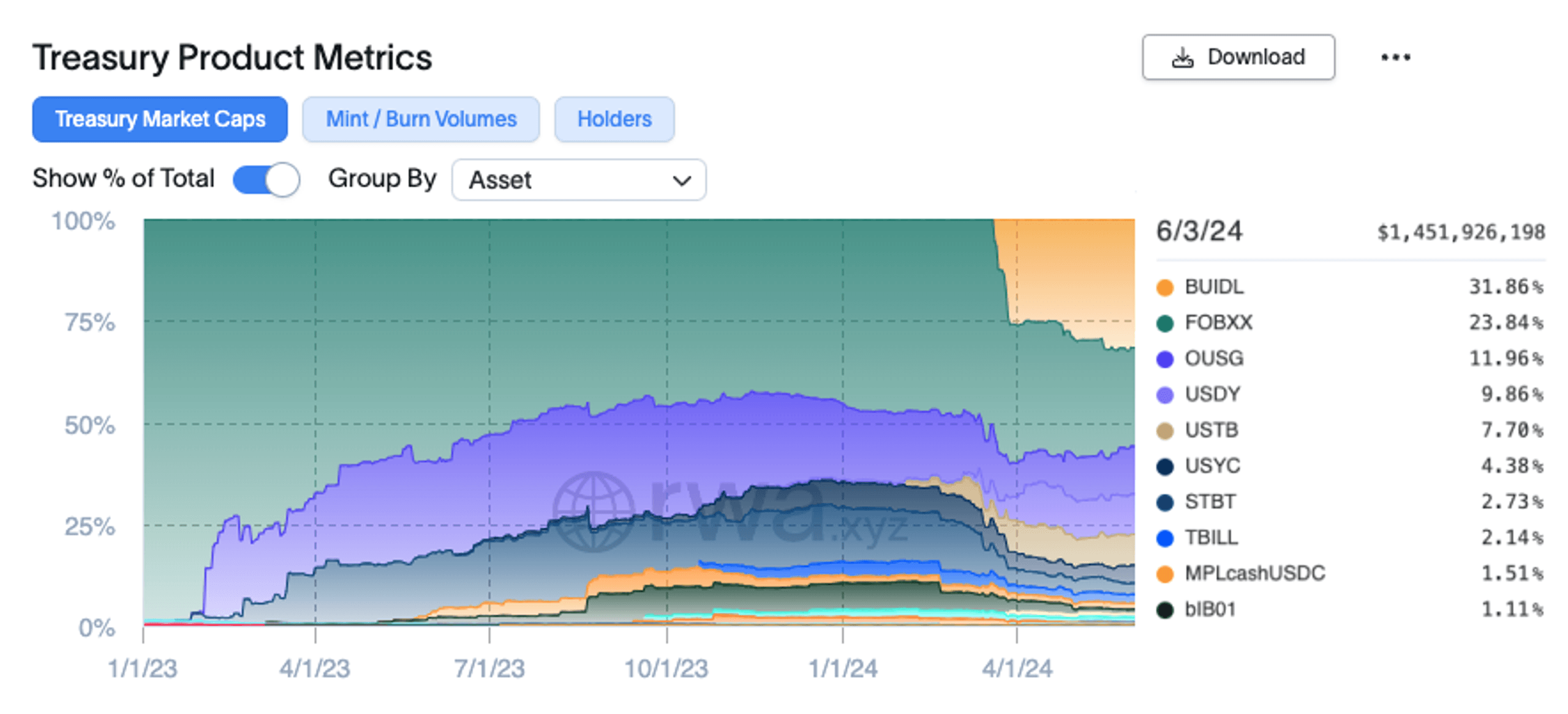
Task: Click the 1/1/23 x-axis label
Action: 142,668
